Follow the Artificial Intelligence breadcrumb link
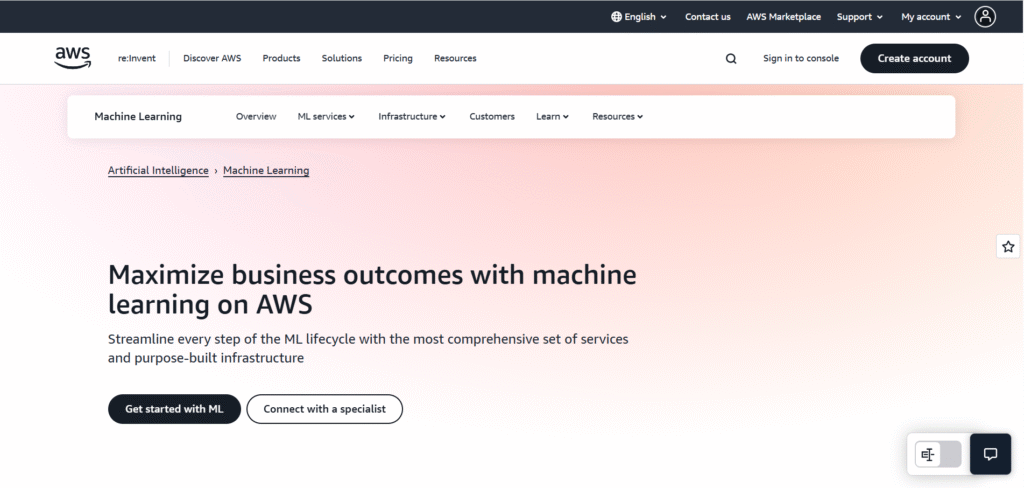Viewport: 1024px width, 488px height. tap(158, 171)
